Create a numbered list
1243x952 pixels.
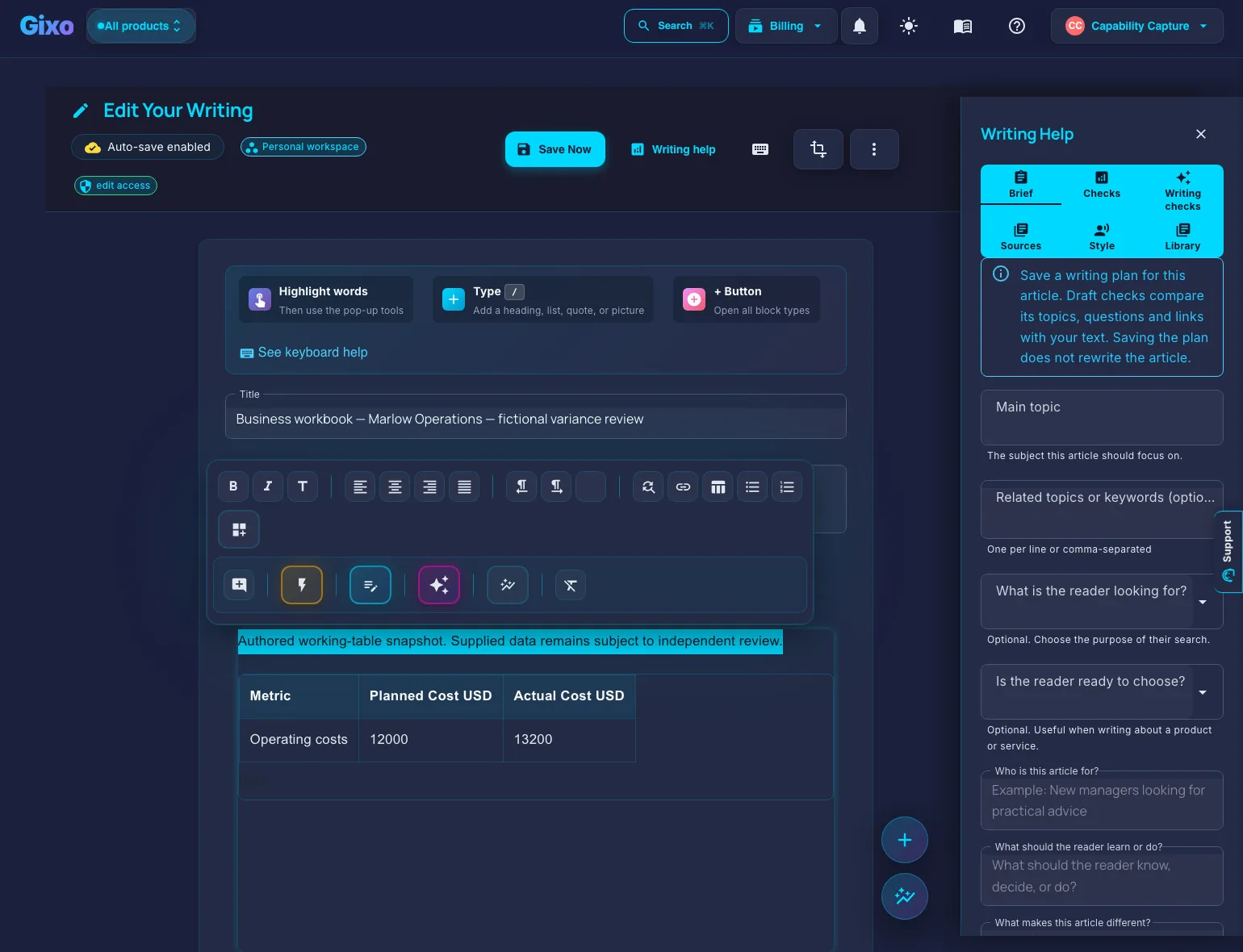pyautogui.click(x=787, y=486)
